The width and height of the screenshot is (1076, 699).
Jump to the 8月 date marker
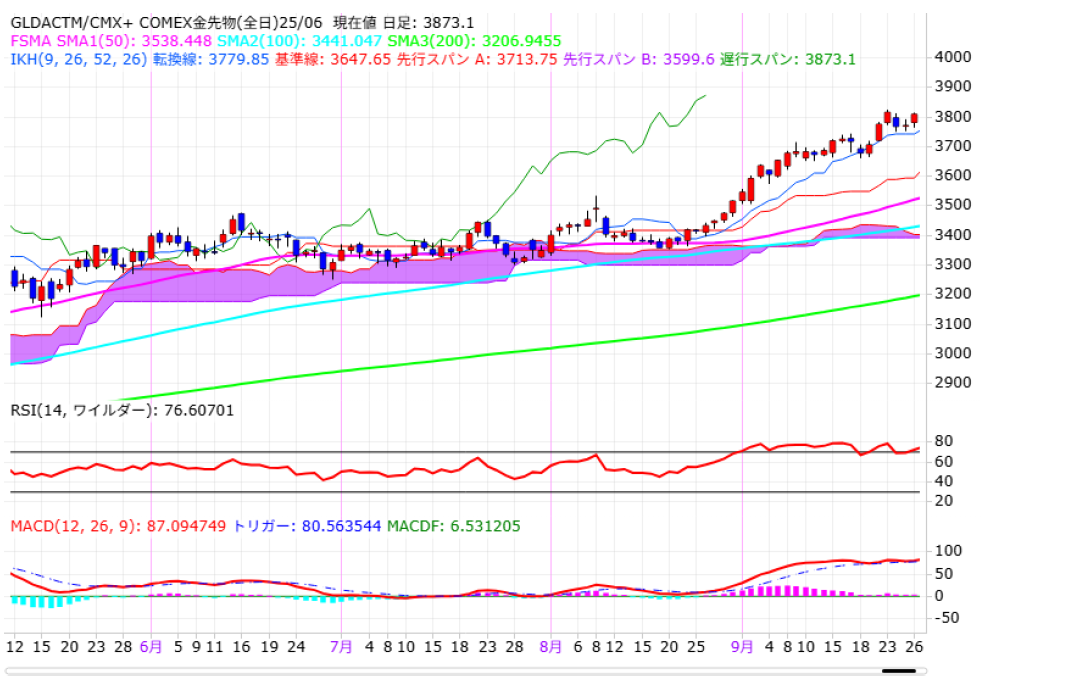(551, 646)
